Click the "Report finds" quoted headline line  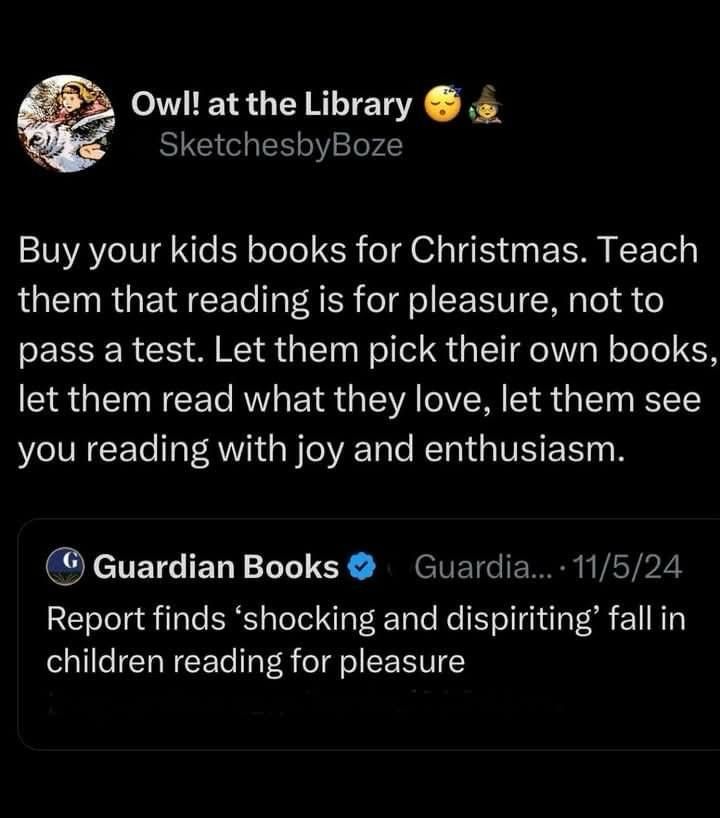pos(366,619)
